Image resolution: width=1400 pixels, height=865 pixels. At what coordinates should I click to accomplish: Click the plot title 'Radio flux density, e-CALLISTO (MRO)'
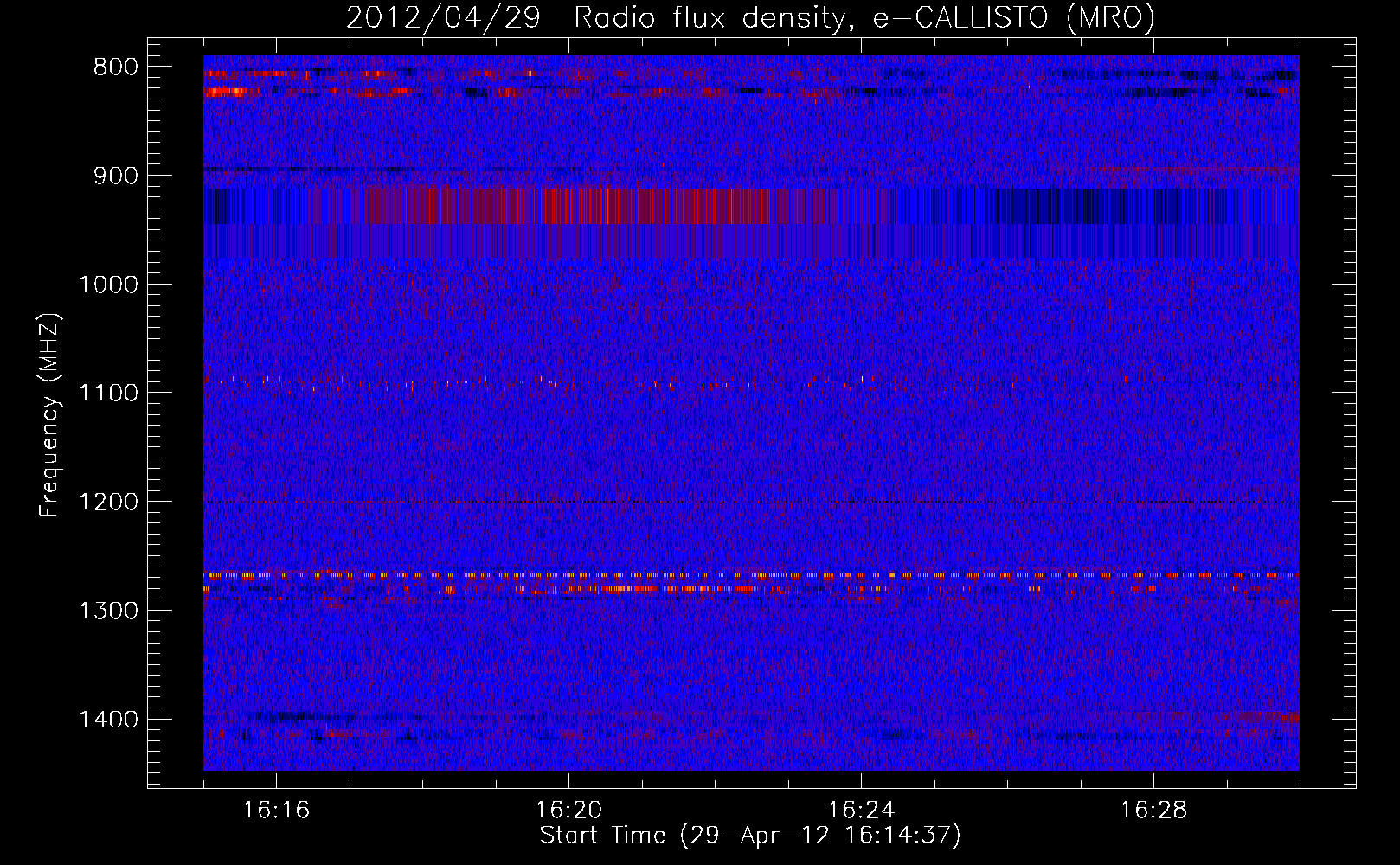[x=864, y=17]
